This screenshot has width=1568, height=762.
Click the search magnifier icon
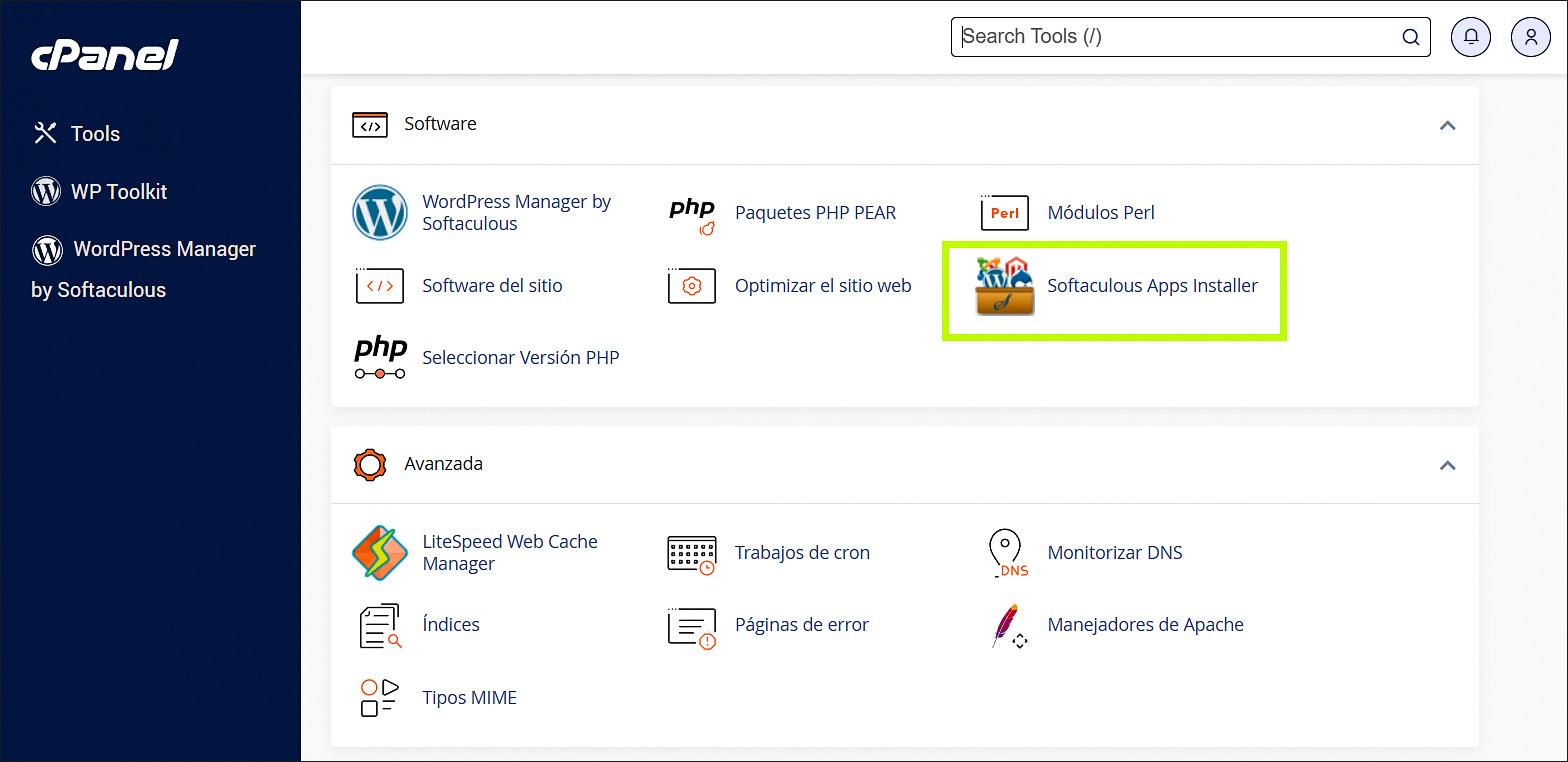click(x=1411, y=37)
